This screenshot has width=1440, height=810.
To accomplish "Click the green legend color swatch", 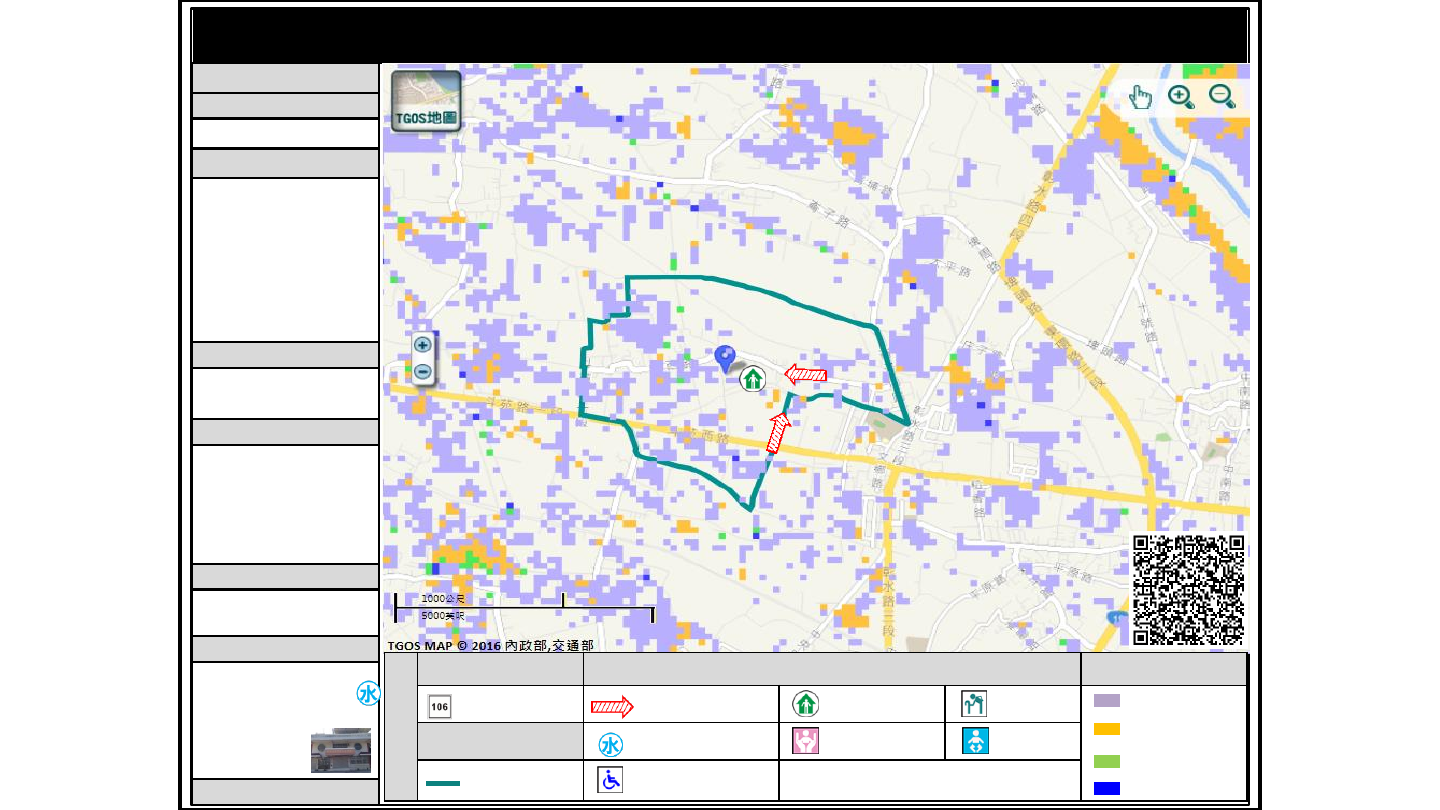I will [x=1106, y=761].
